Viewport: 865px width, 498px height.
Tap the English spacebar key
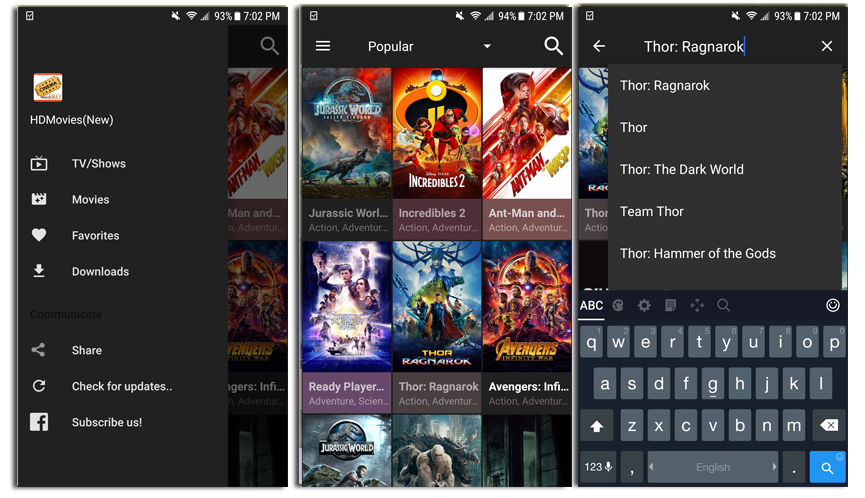click(713, 467)
